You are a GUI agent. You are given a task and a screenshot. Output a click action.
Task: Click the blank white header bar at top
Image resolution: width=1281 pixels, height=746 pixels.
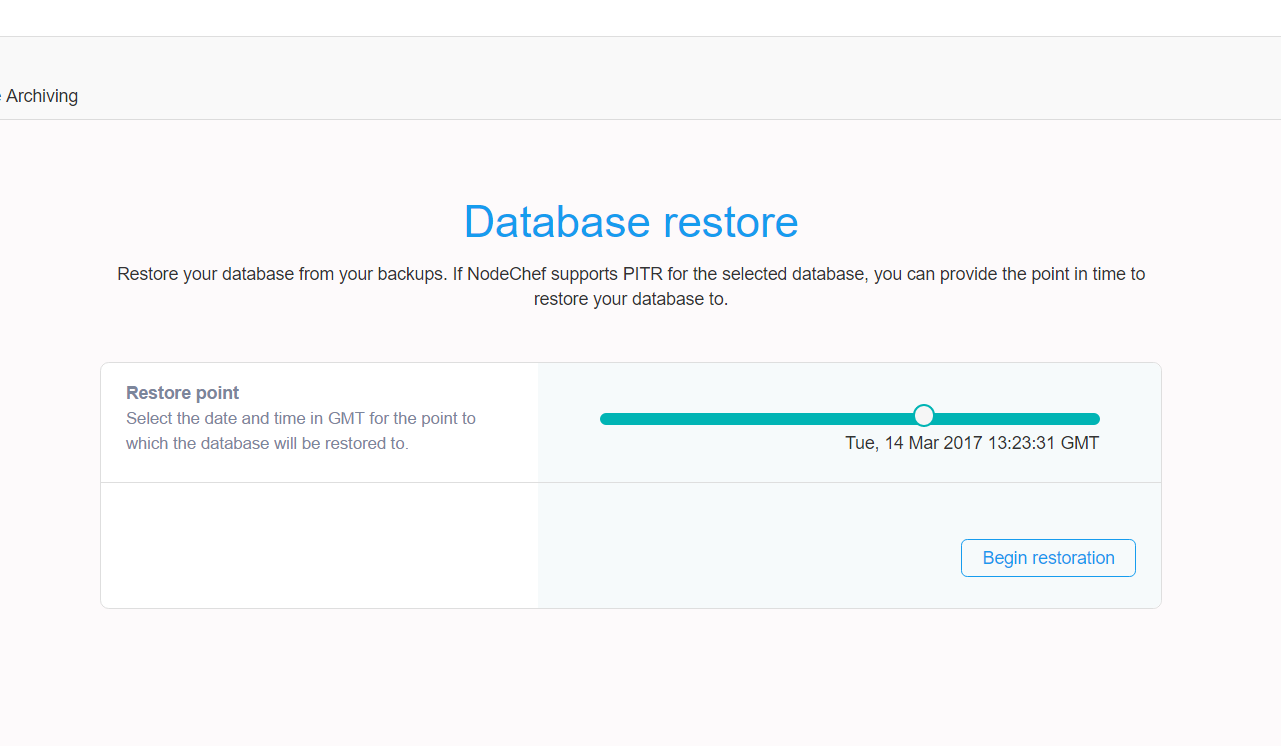point(640,18)
